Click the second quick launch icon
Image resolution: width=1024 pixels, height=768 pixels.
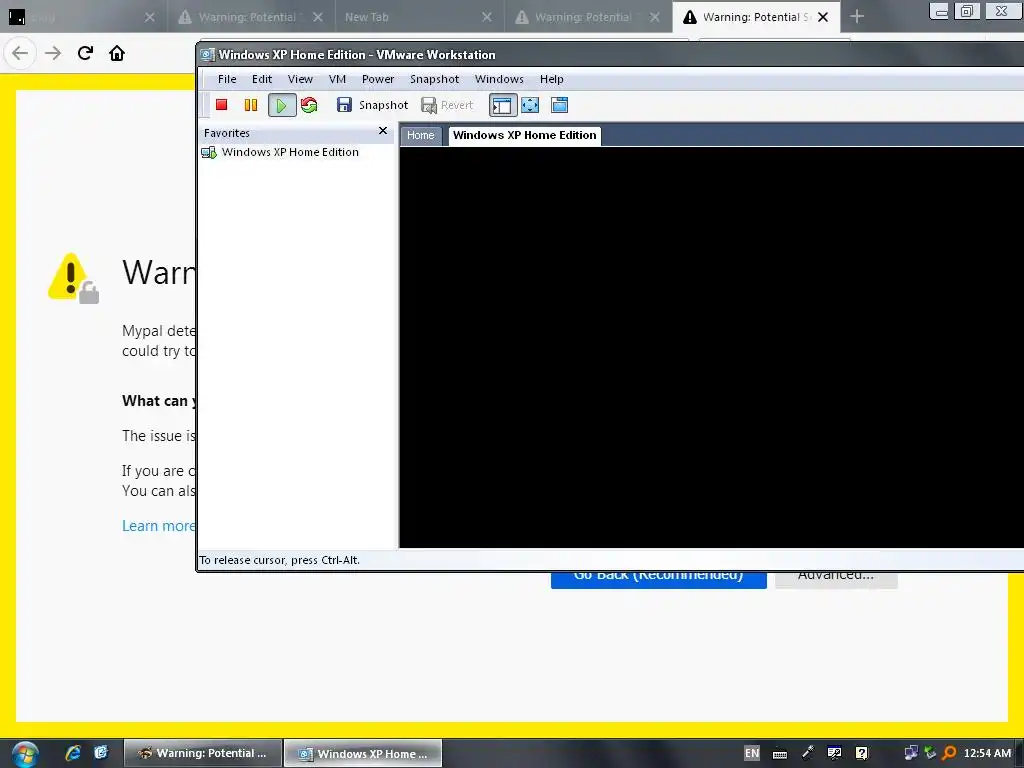pyautogui.click(x=101, y=753)
